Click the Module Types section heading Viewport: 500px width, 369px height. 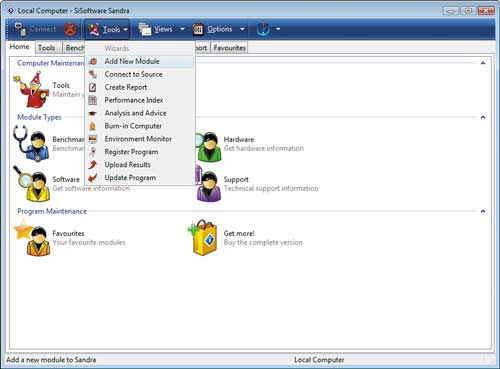pyautogui.click(x=39, y=117)
